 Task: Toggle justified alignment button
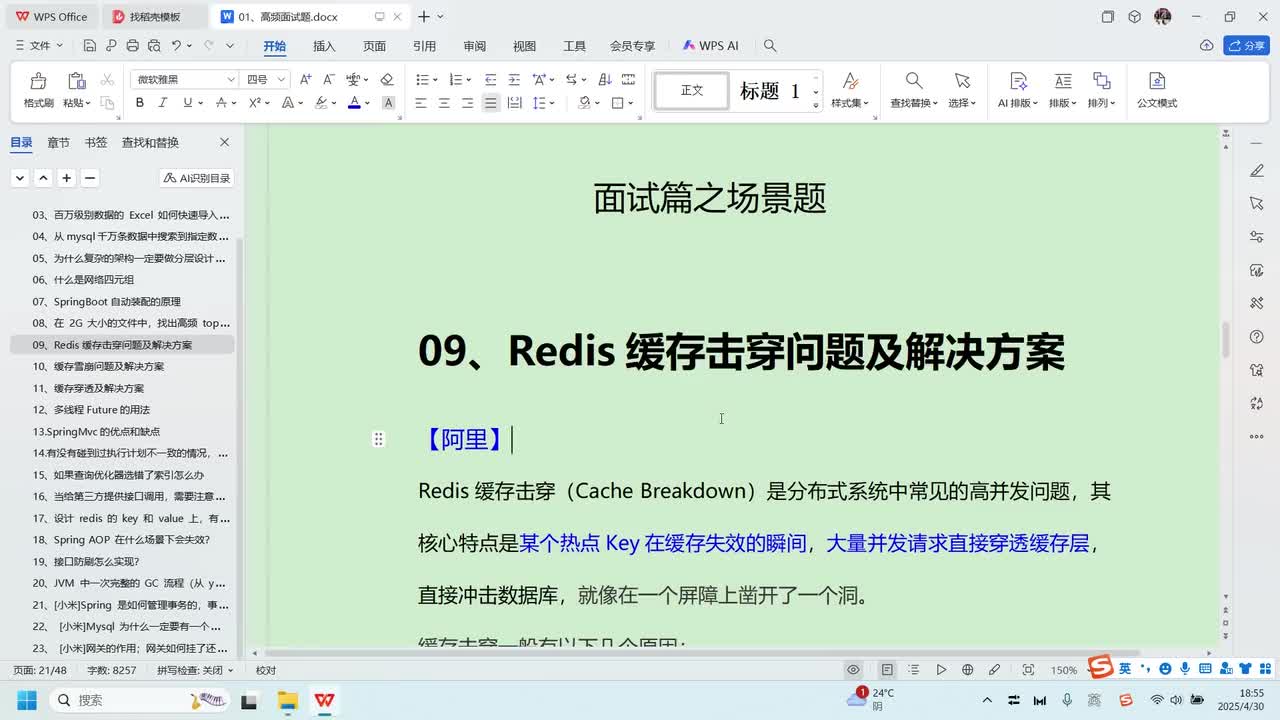point(490,103)
